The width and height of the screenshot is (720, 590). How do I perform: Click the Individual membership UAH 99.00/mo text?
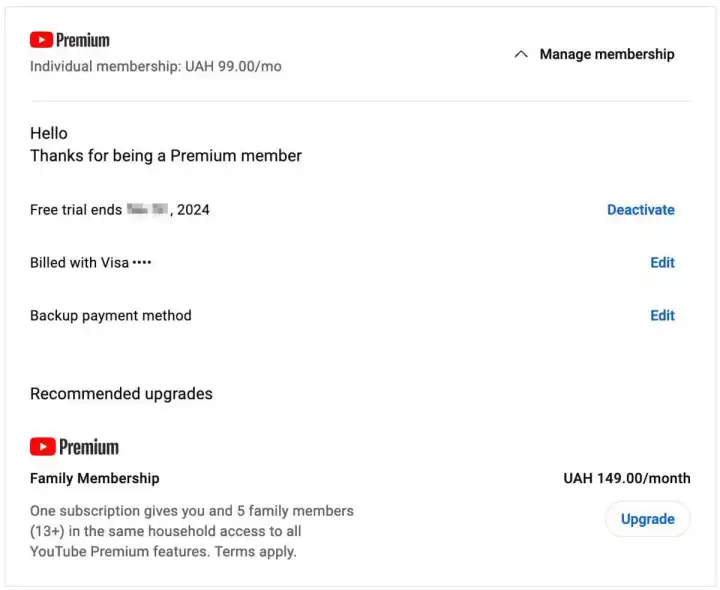[x=156, y=67]
